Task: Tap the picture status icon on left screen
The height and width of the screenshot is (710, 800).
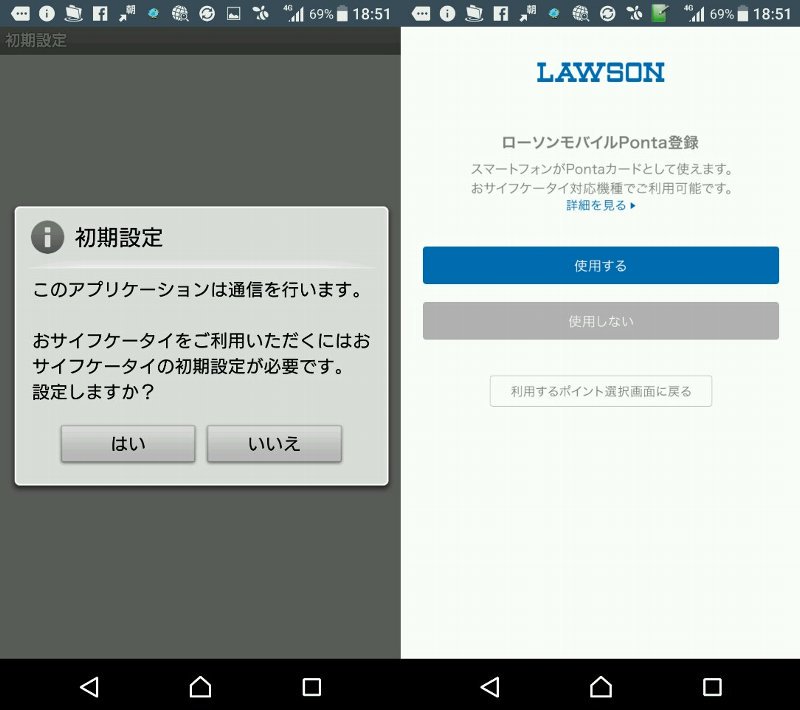Action: (x=234, y=14)
